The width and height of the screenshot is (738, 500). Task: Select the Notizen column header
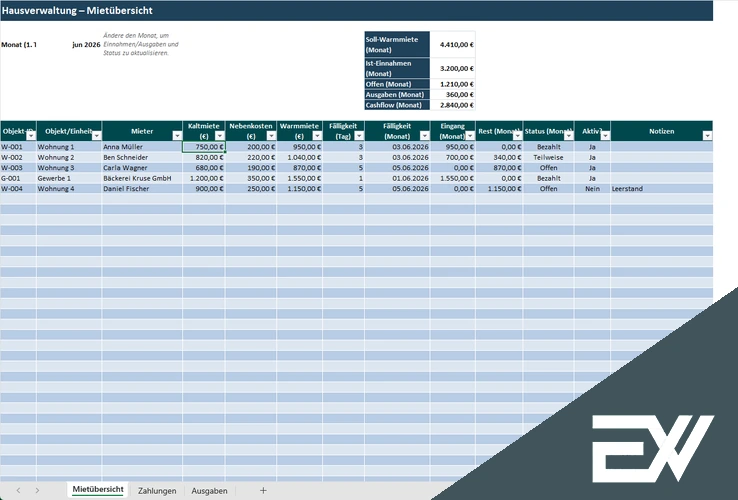pos(662,131)
